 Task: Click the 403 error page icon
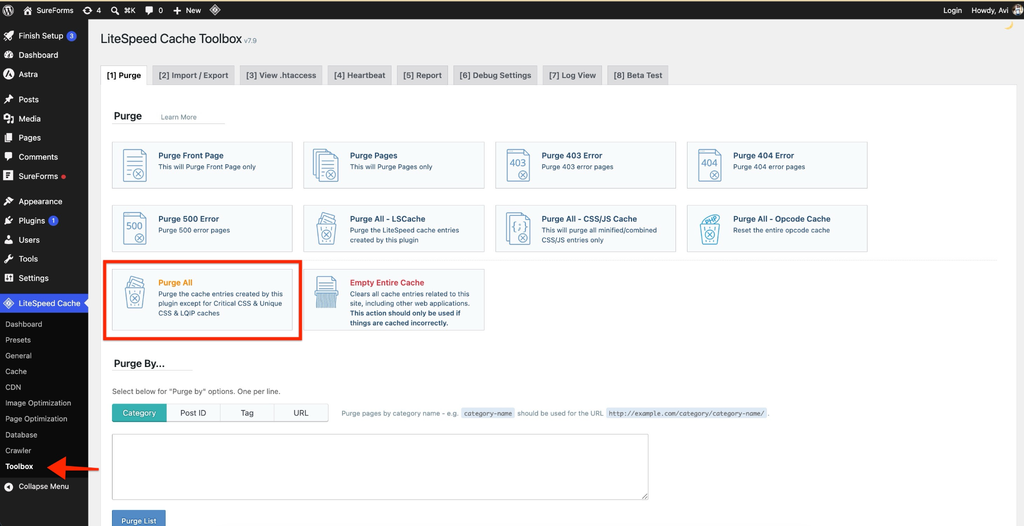pos(518,165)
